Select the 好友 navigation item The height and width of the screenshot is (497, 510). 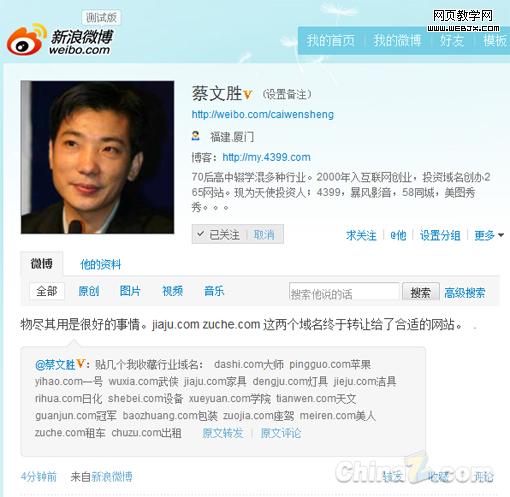(x=452, y=41)
